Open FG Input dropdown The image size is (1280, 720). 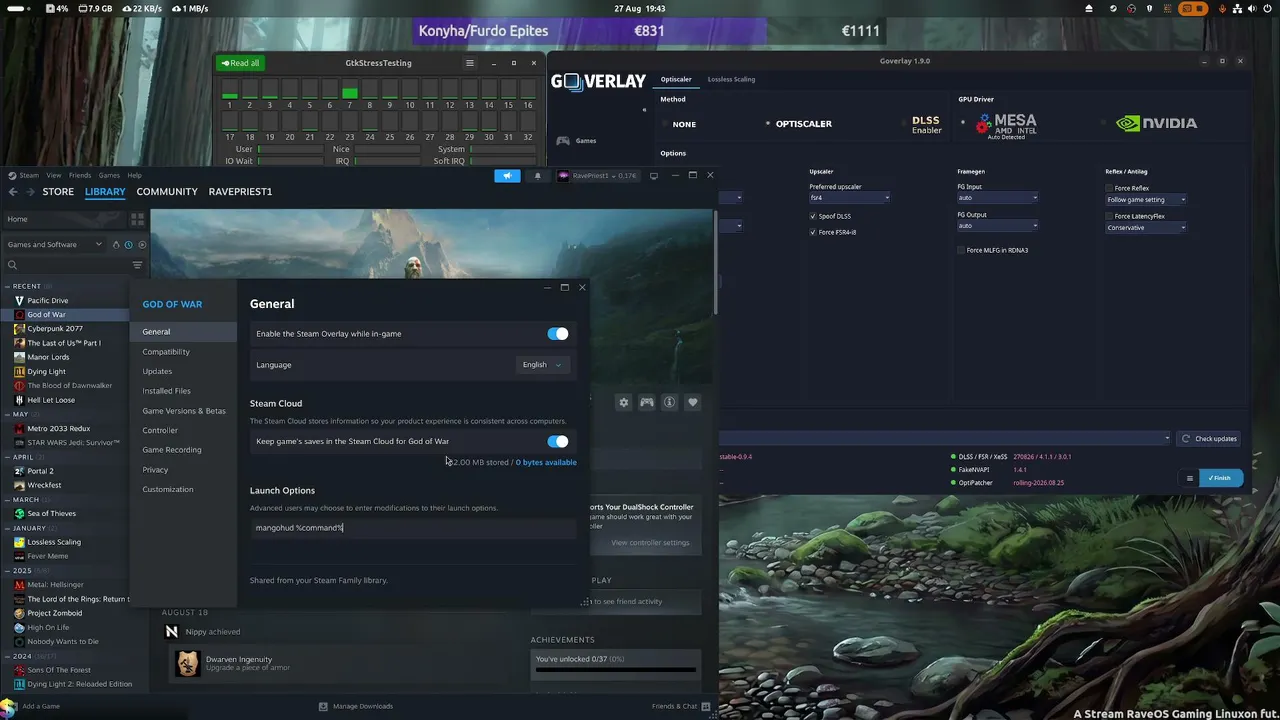(998, 198)
